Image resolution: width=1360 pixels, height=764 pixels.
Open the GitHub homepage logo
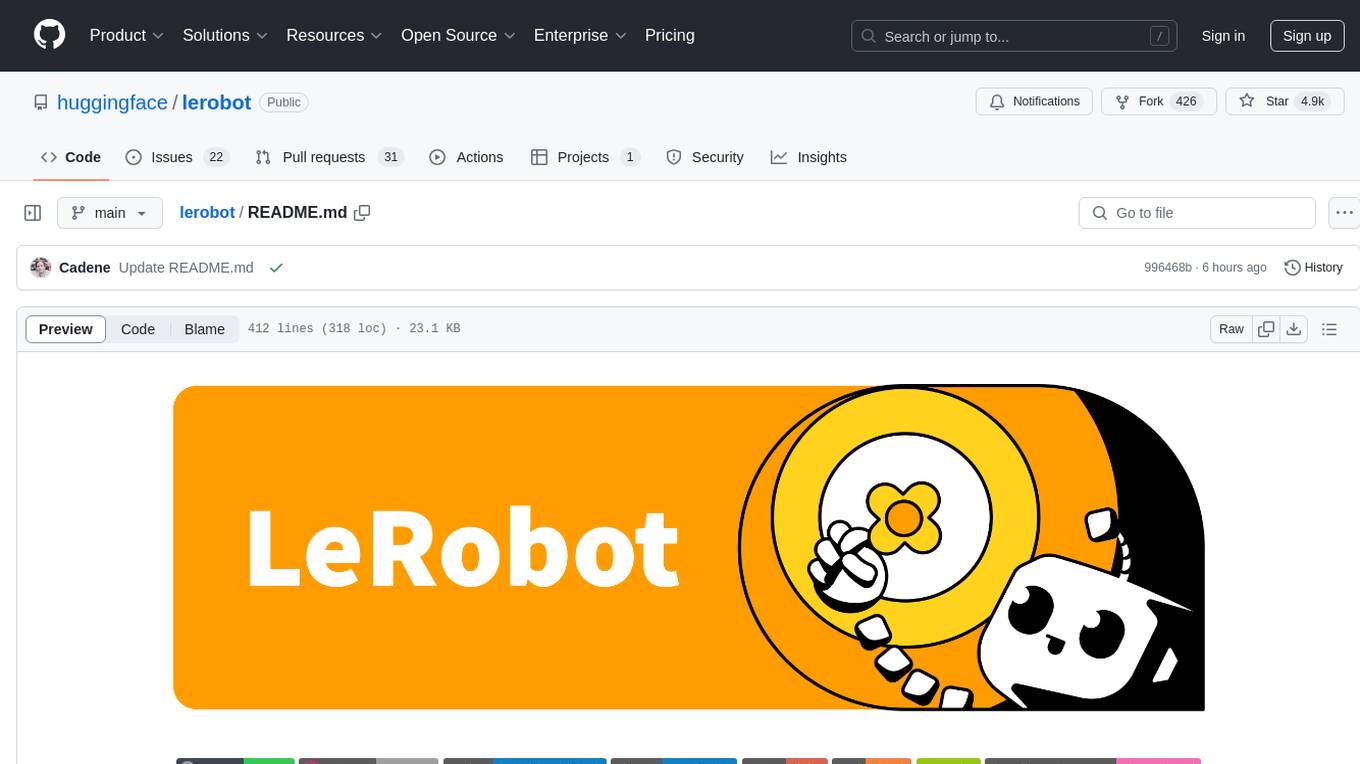click(49, 35)
